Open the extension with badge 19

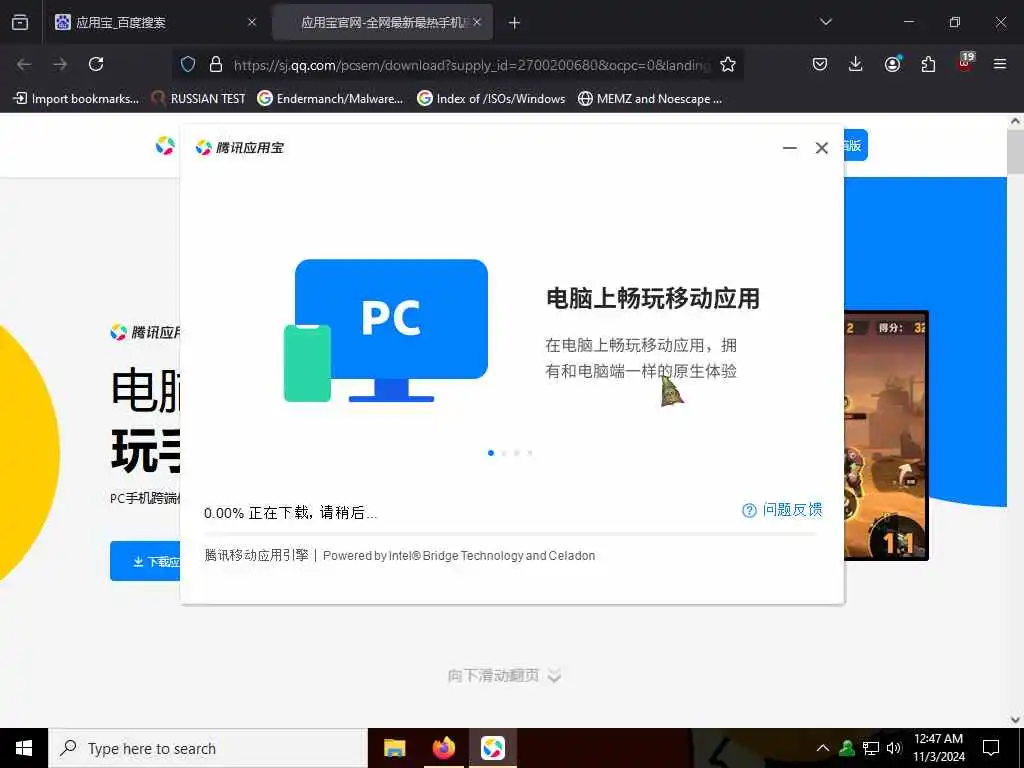(x=965, y=62)
